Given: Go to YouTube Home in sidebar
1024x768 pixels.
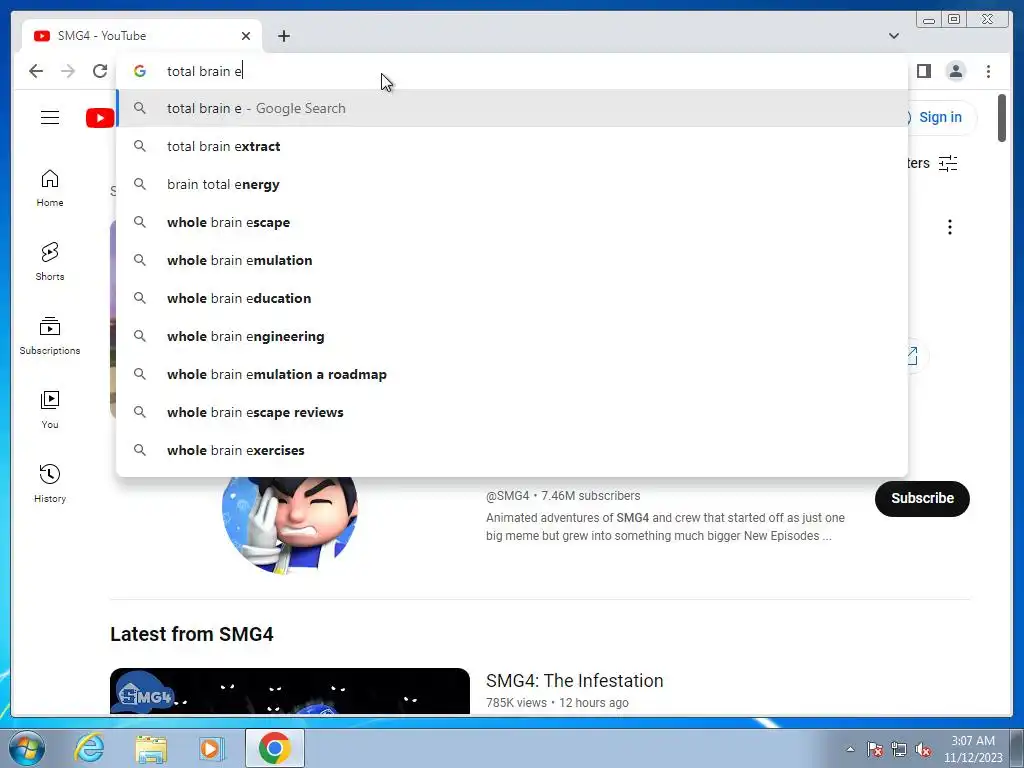Looking at the screenshot, I should pos(50,188).
